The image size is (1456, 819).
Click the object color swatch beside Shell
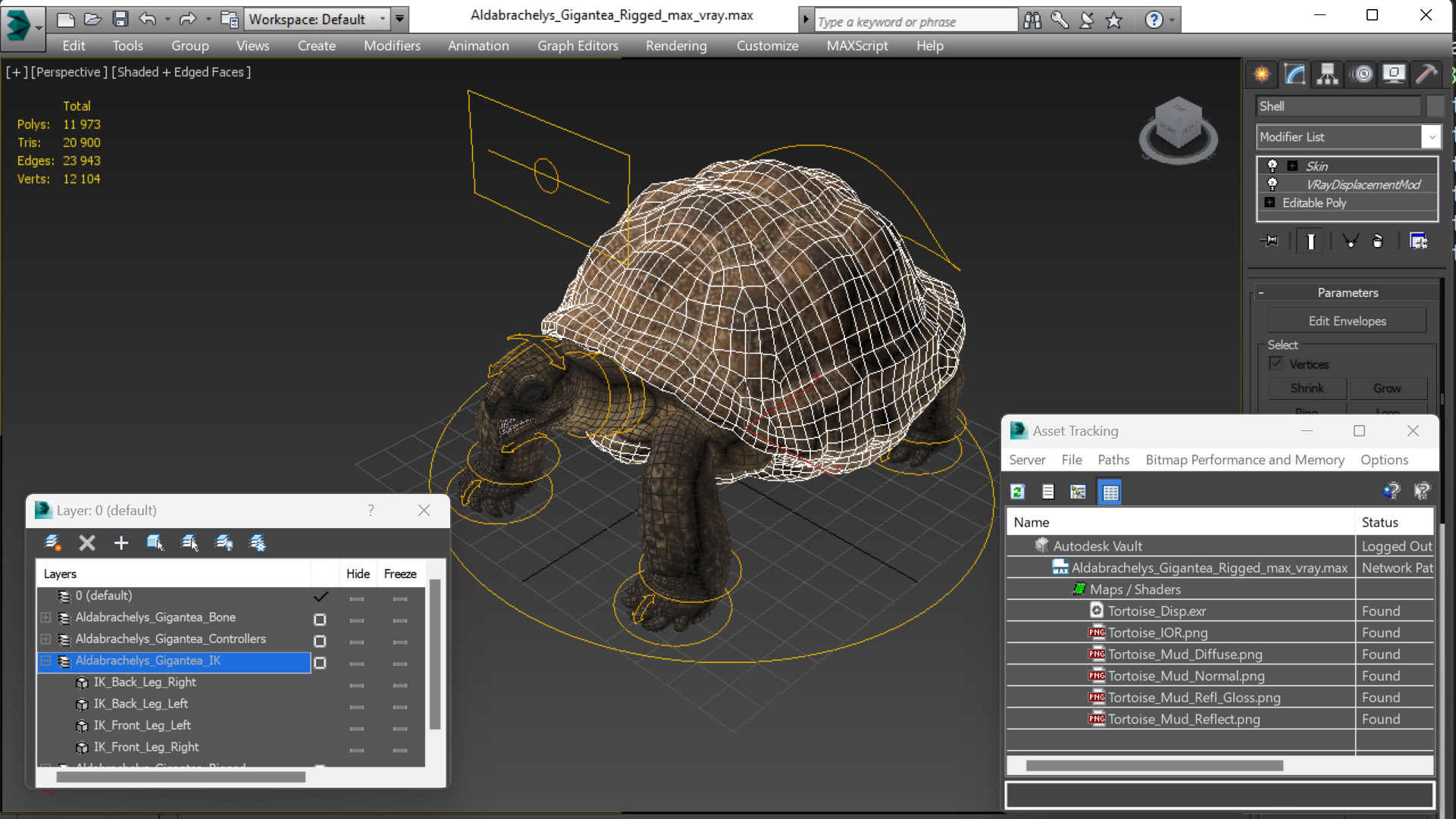[1434, 106]
